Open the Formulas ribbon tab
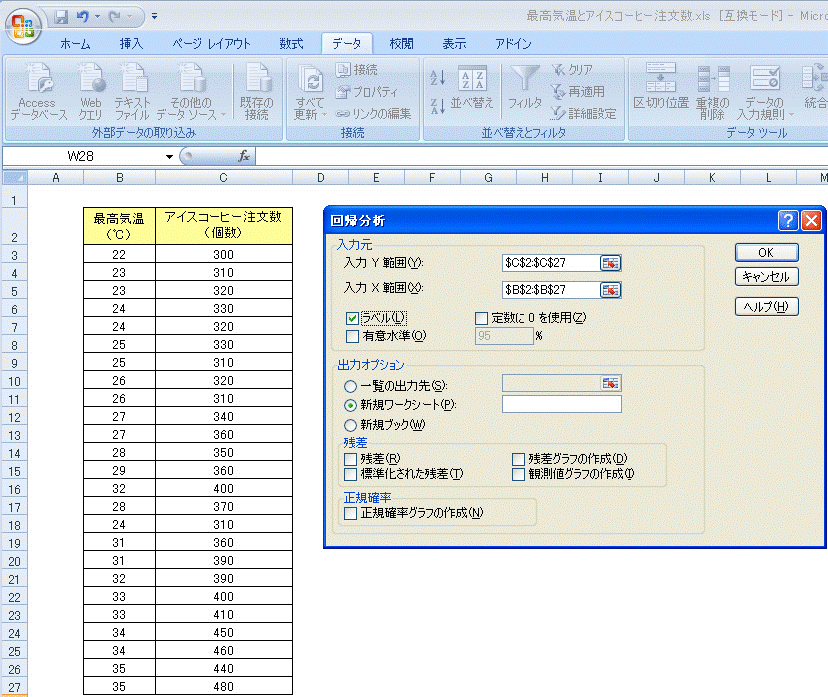 pos(291,44)
